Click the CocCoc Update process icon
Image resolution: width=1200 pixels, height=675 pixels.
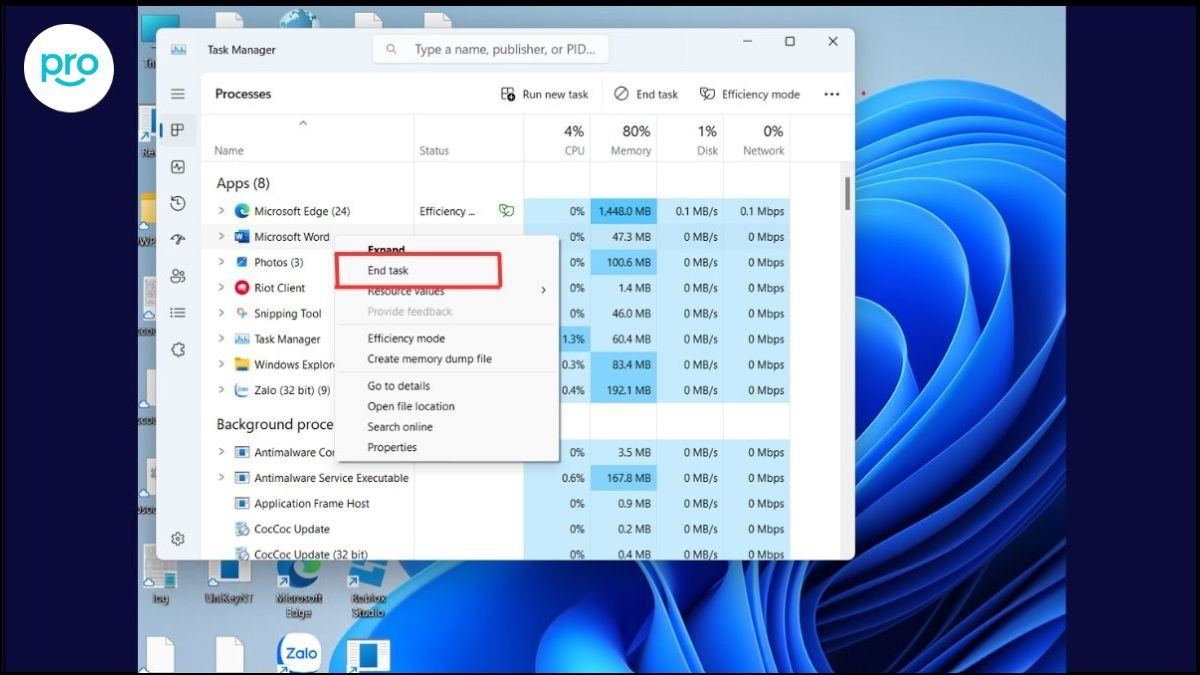(x=241, y=529)
